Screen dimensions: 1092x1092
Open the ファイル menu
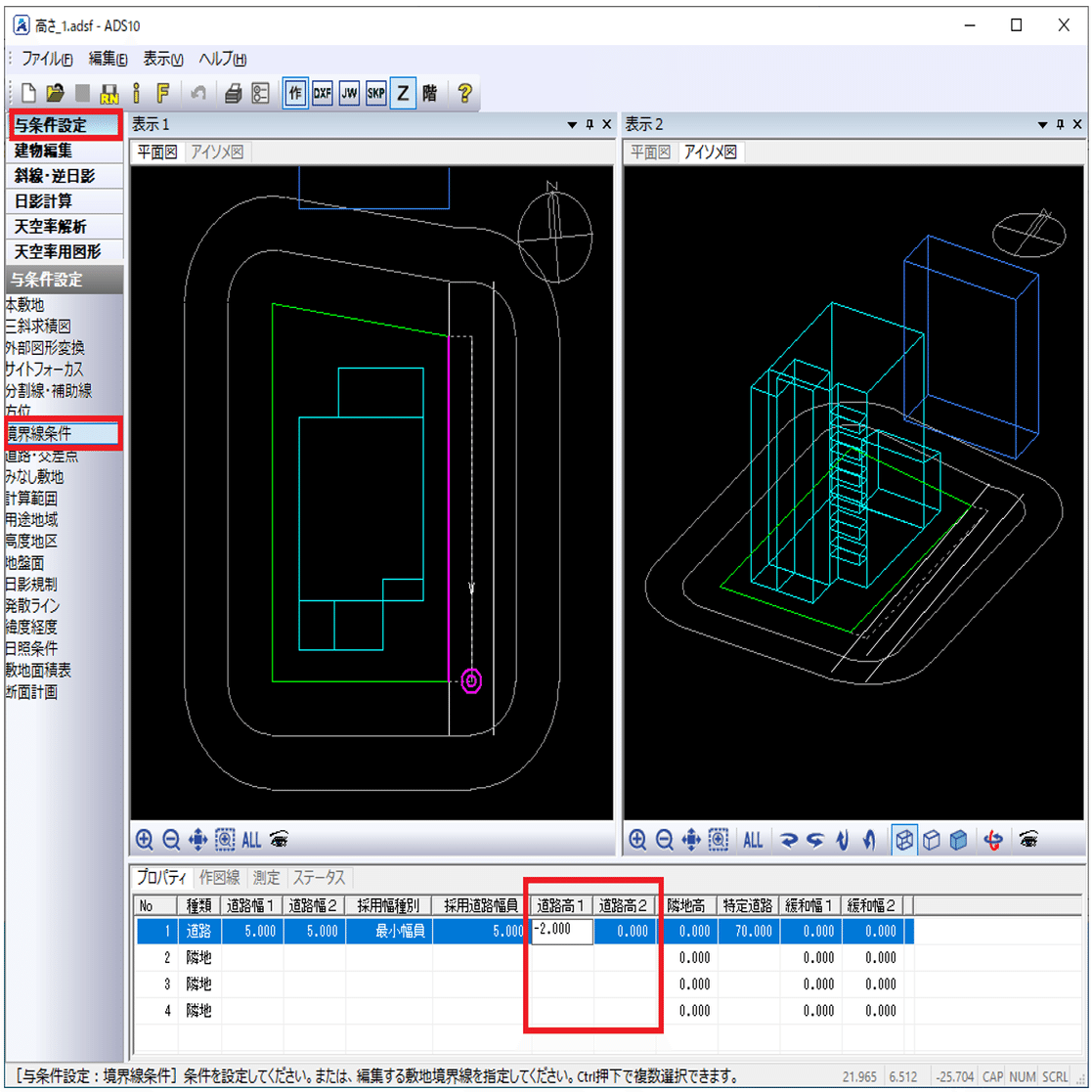pyautogui.click(x=47, y=60)
